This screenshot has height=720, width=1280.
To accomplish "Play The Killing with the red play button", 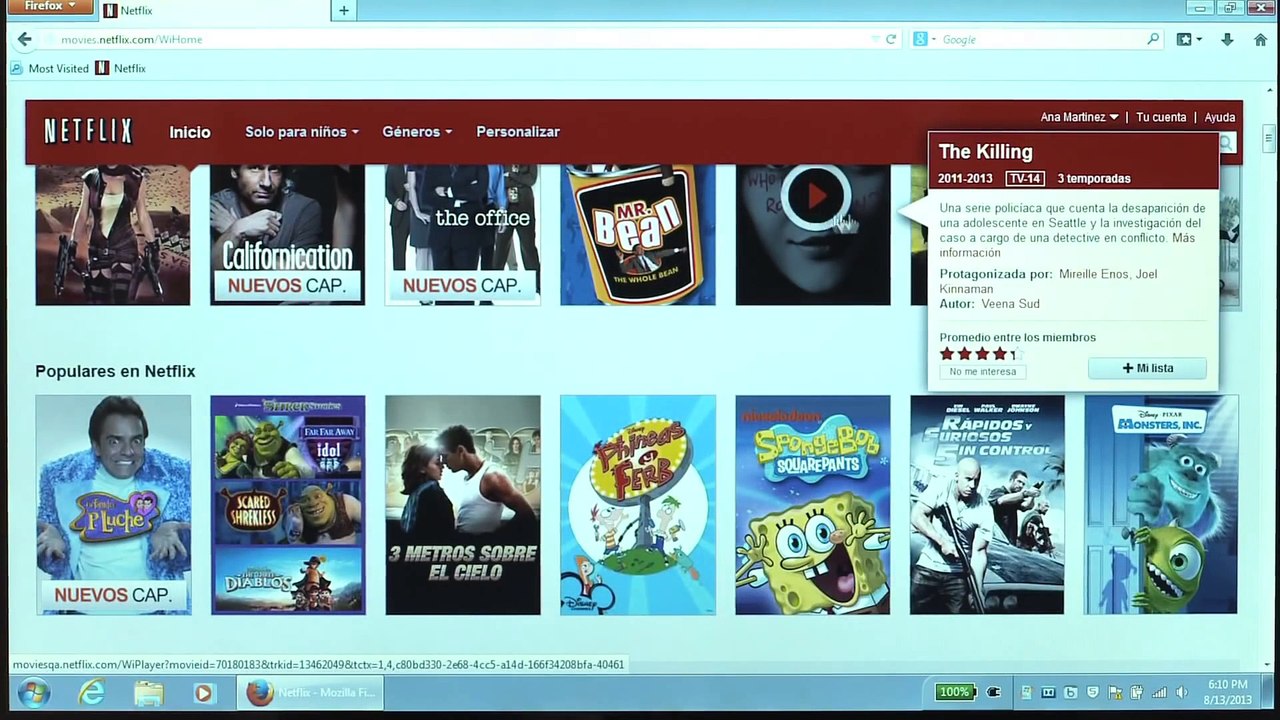I will click(816, 196).
